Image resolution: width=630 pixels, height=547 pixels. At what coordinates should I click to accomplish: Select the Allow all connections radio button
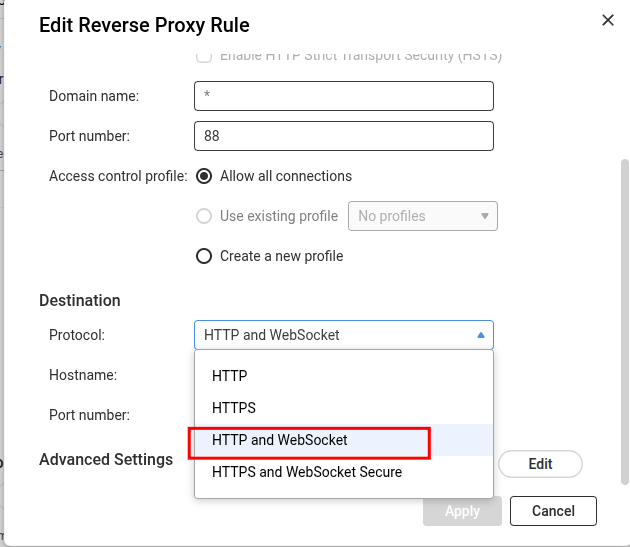204,176
